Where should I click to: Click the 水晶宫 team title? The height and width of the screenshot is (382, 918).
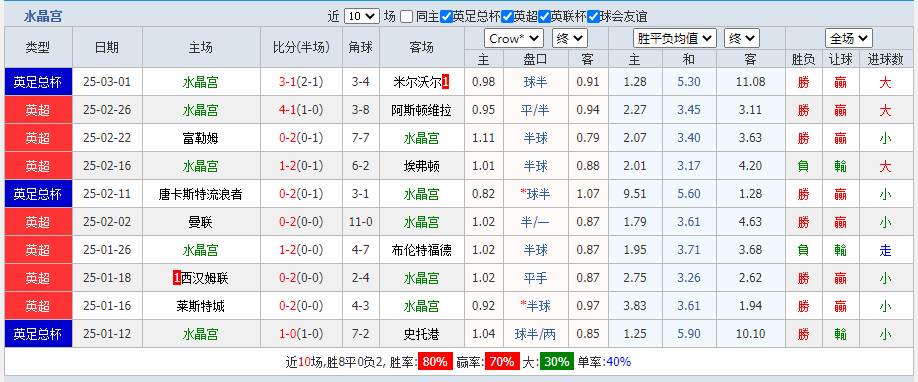(43, 16)
